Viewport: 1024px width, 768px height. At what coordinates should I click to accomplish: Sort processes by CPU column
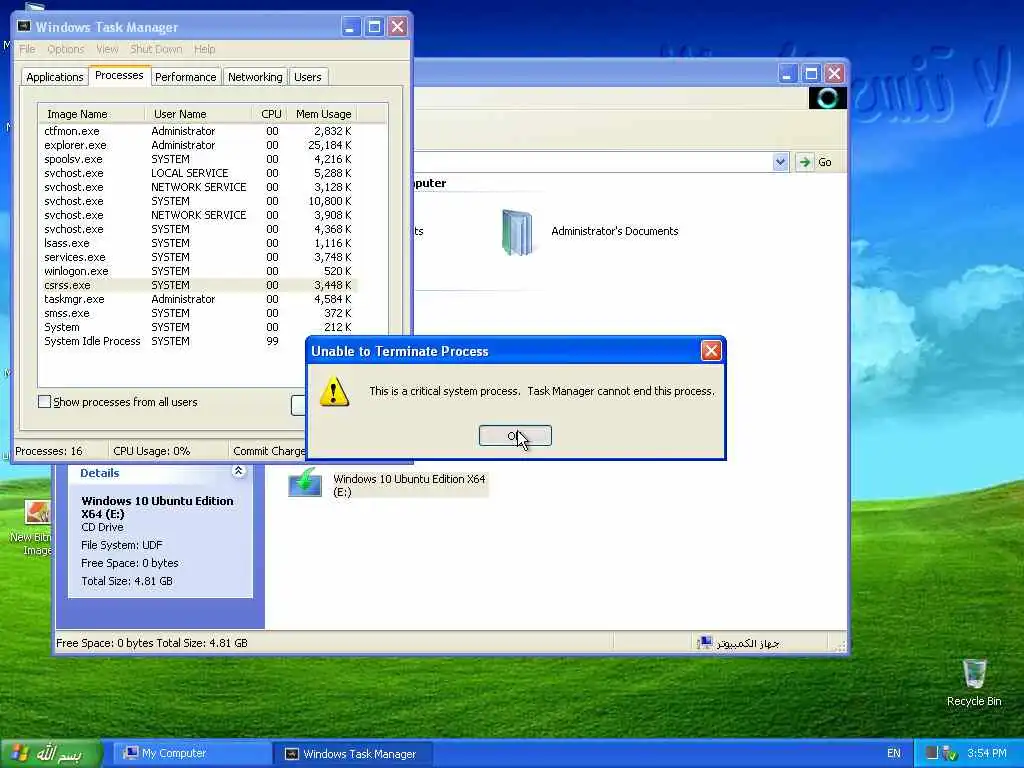click(270, 114)
